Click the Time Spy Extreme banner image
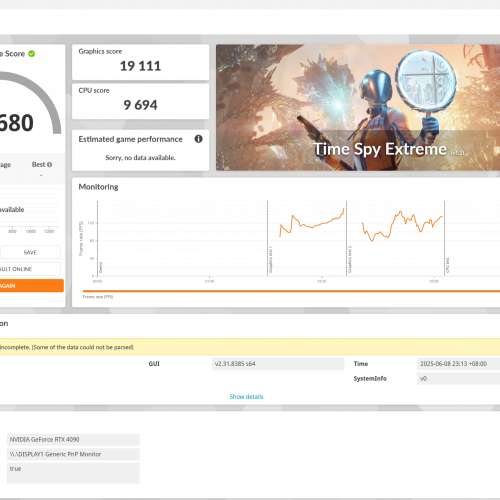 pyautogui.click(x=358, y=107)
